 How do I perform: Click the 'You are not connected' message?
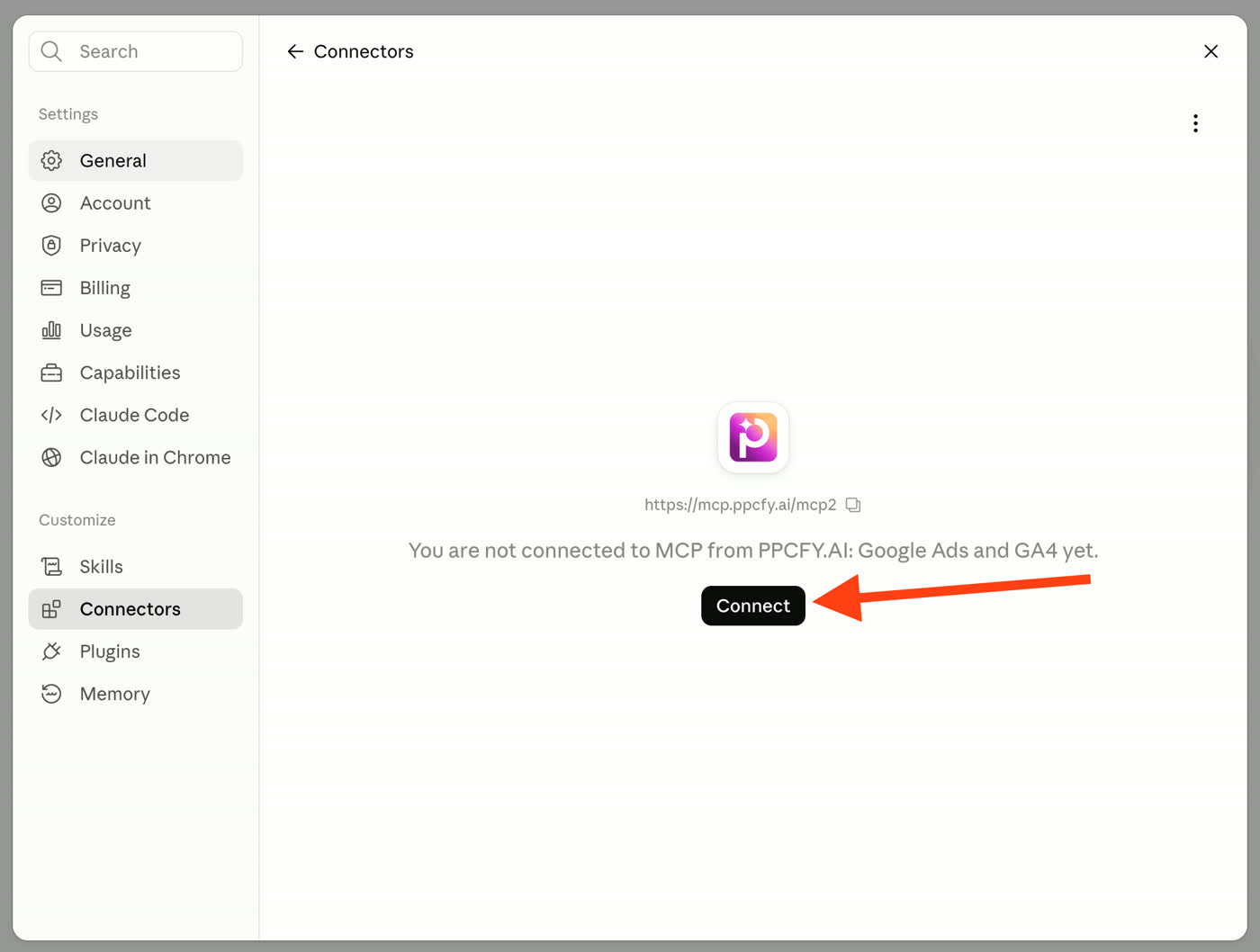tap(753, 551)
